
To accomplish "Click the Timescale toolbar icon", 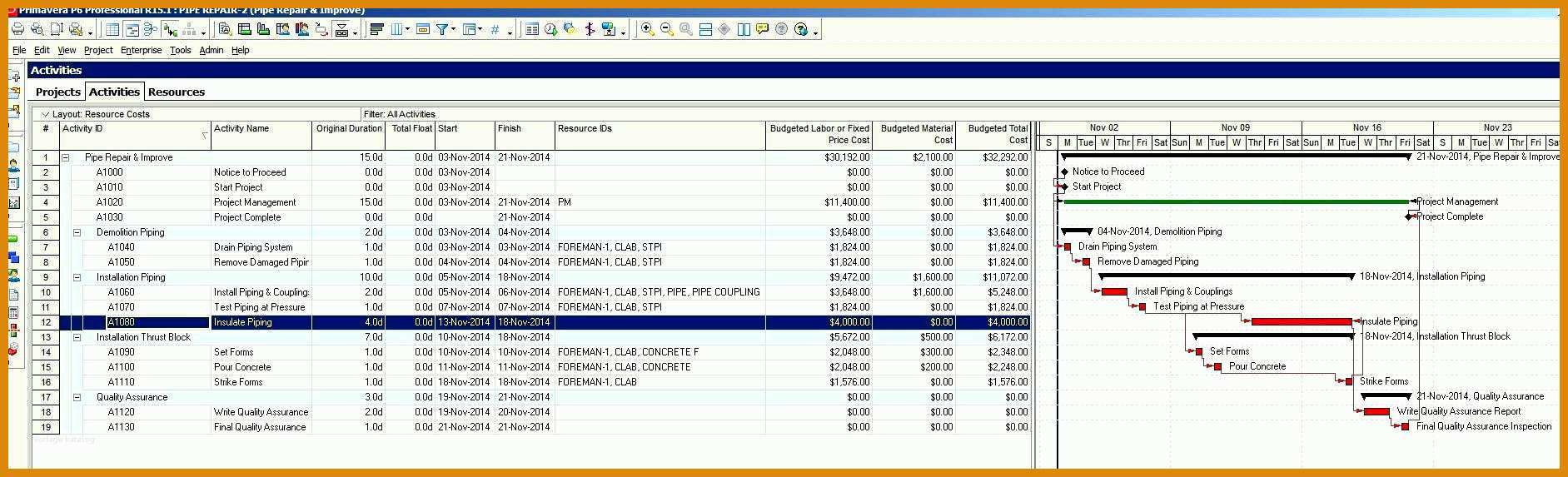I will 423,29.
